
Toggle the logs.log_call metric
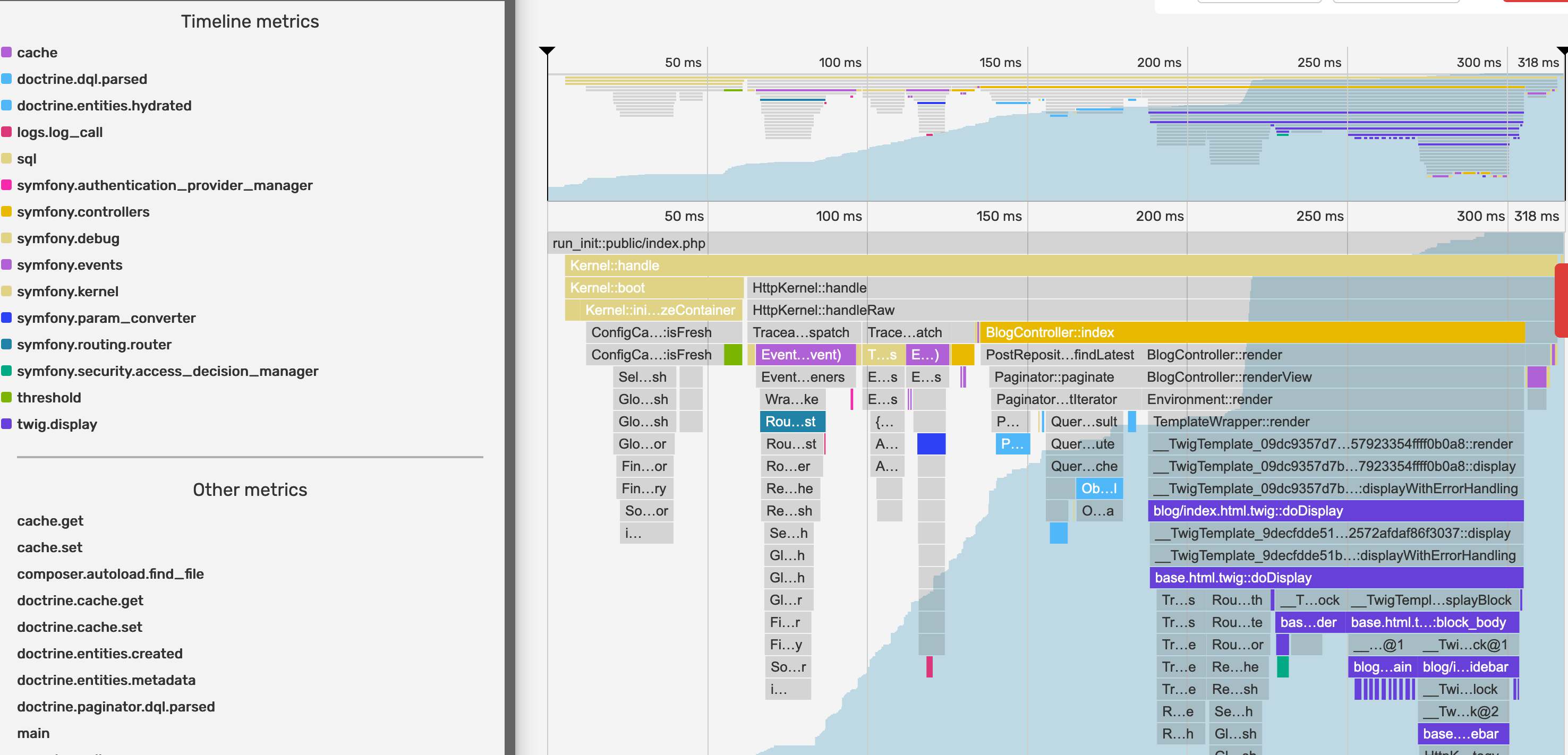point(59,132)
